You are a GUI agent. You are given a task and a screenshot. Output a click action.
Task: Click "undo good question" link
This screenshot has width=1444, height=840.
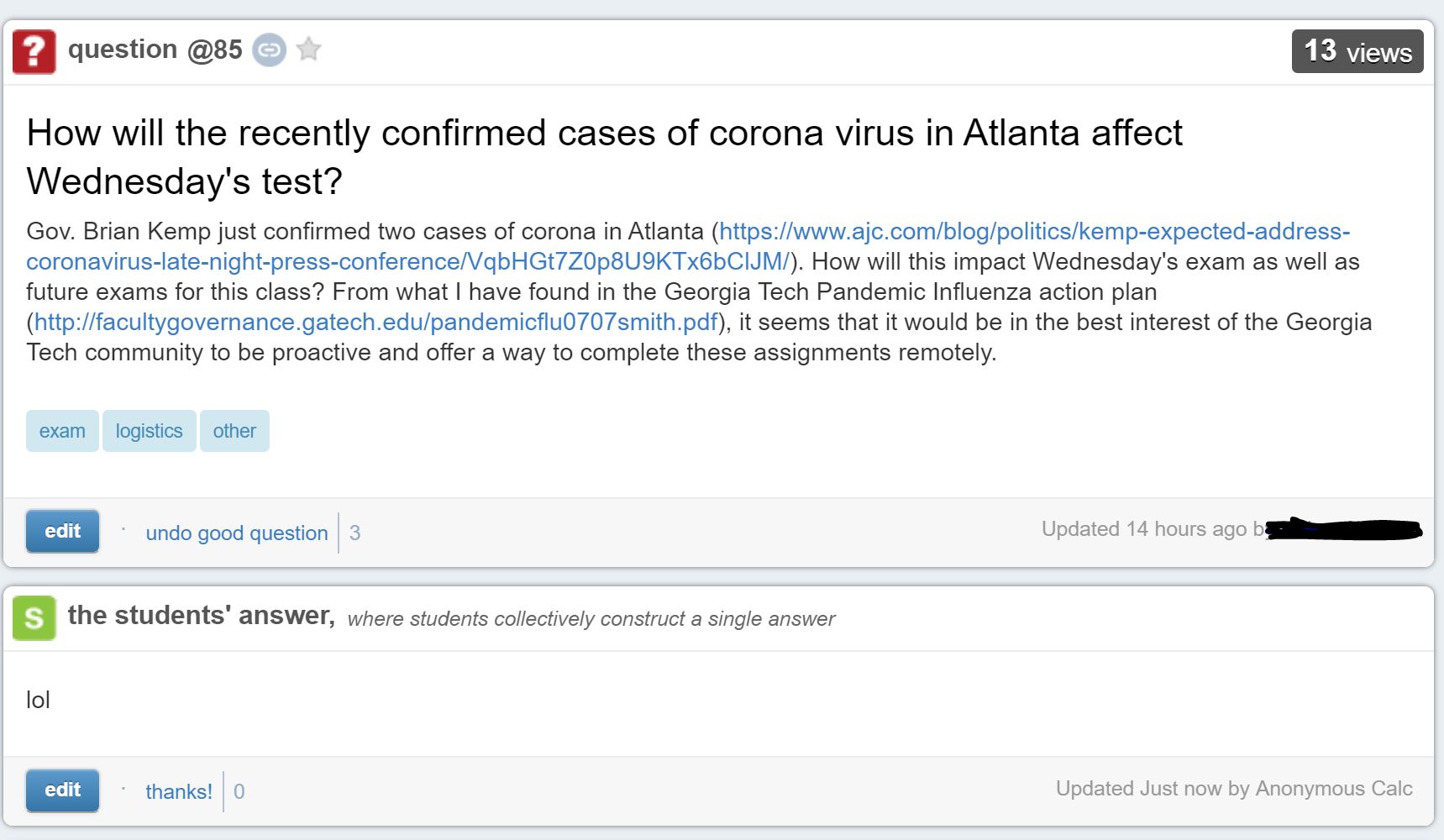coord(236,533)
